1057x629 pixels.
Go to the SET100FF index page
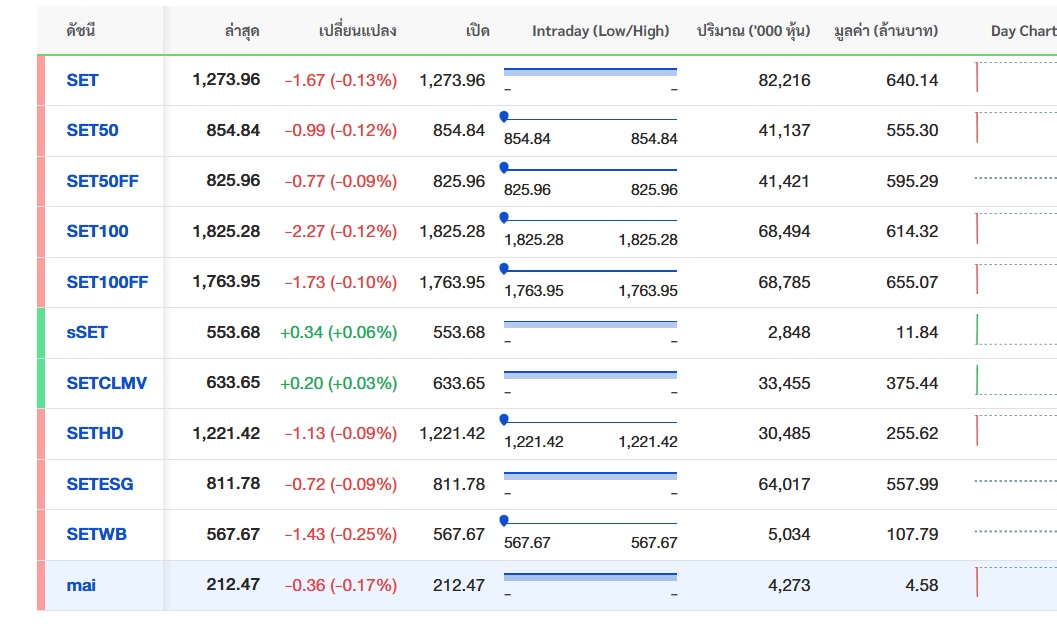(x=107, y=282)
